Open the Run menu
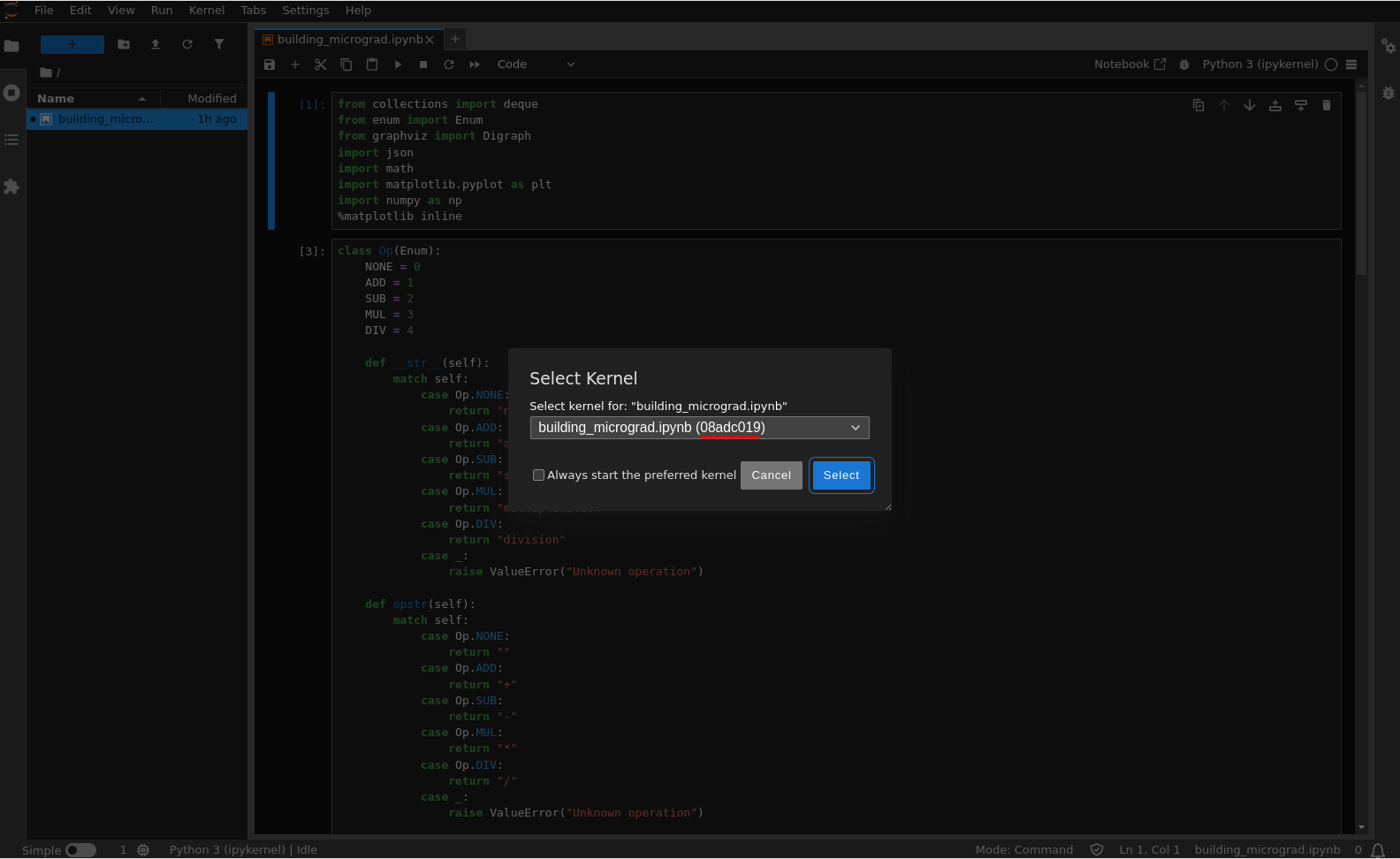 (x=162, y=11)
